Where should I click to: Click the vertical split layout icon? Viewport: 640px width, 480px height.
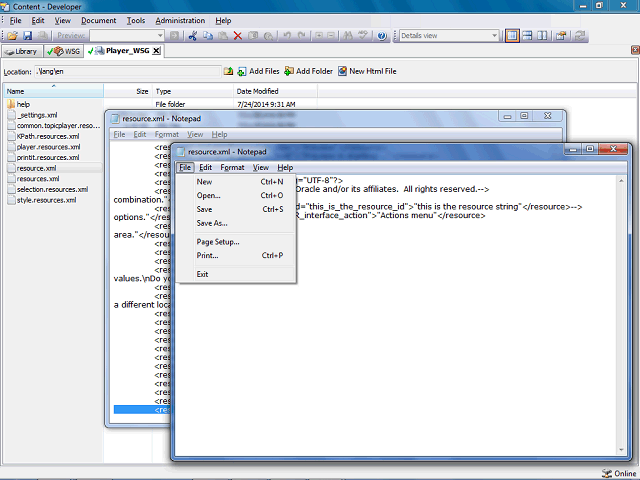tap(542, 36)
